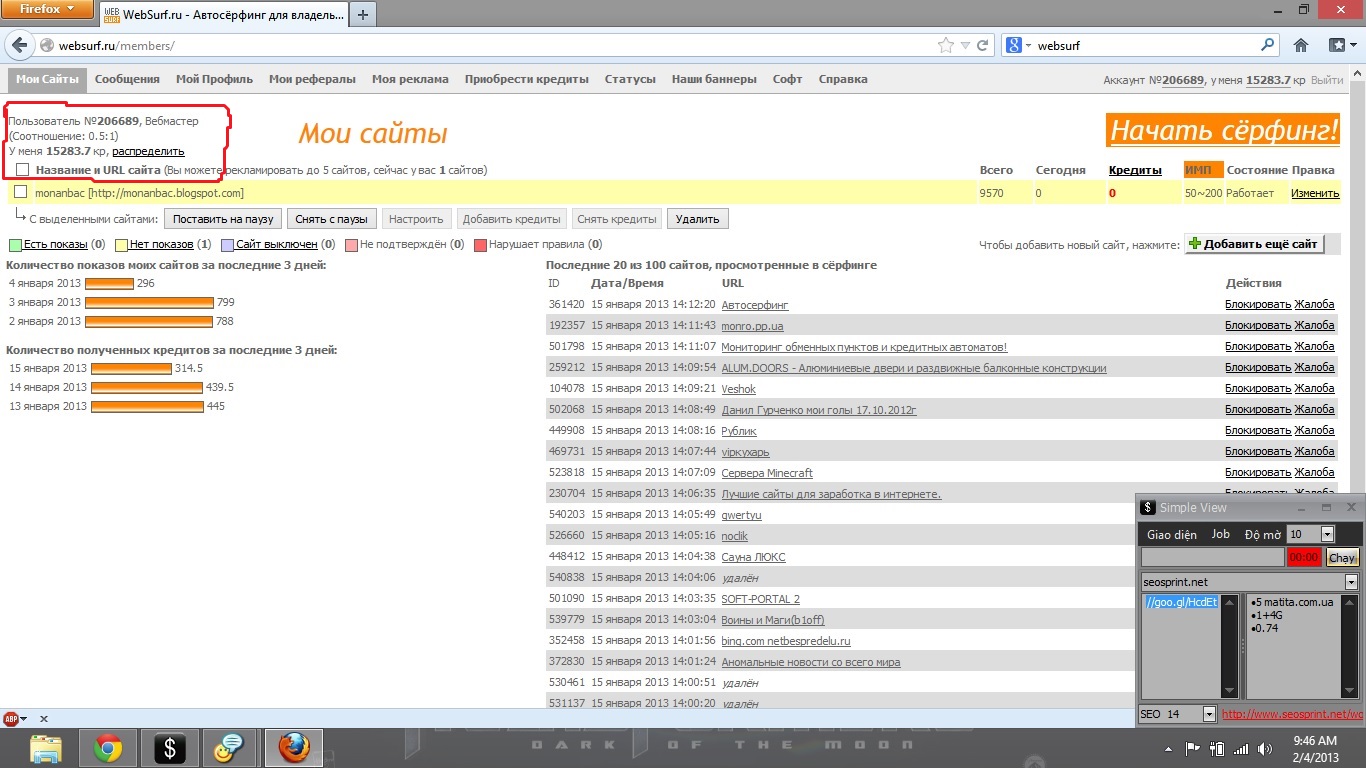Viewport: 1366px width, 768px height.
Task: Click the battery power icon in tray
Action: point(1217,748)
